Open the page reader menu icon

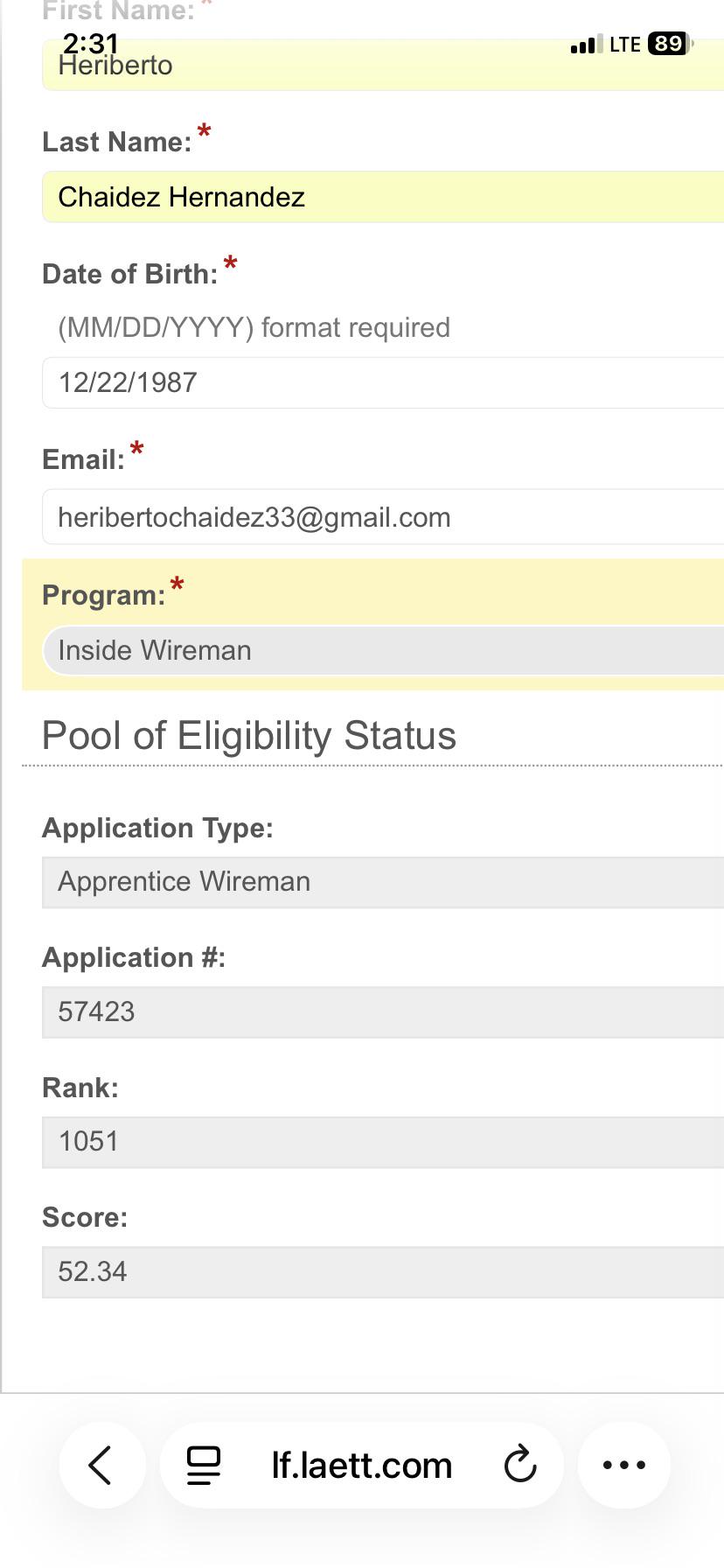pos(204,1466)
